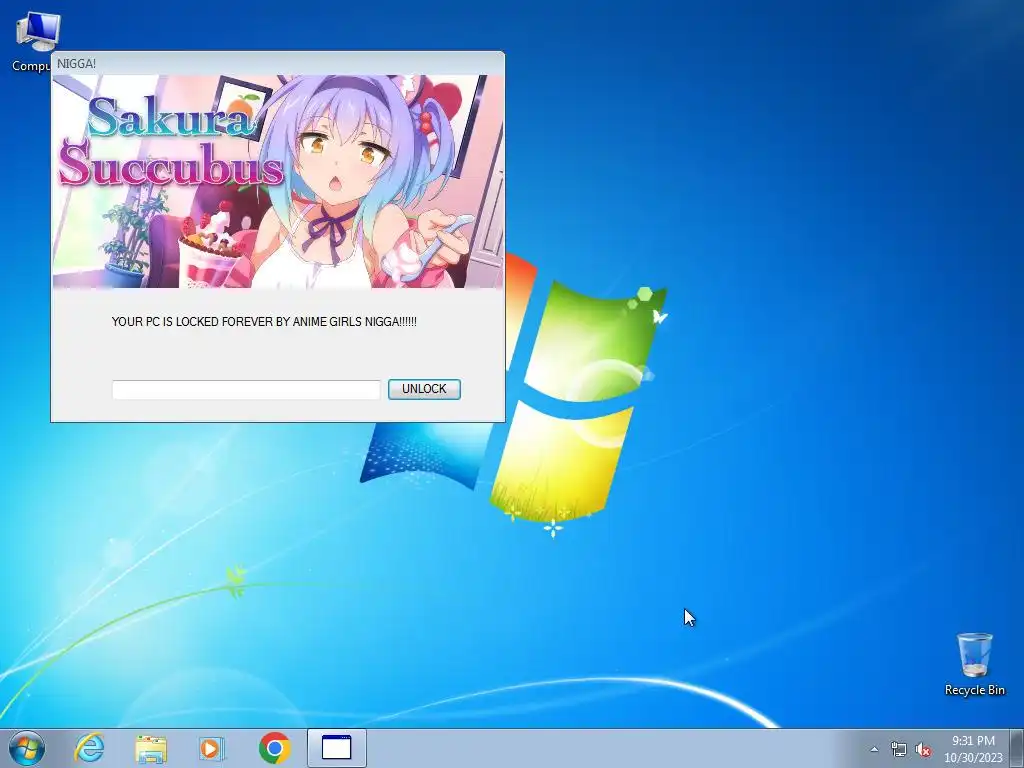Focus the unlock password input field
1024x768 pixels.
pyautogui.click(x=246, y=390)
